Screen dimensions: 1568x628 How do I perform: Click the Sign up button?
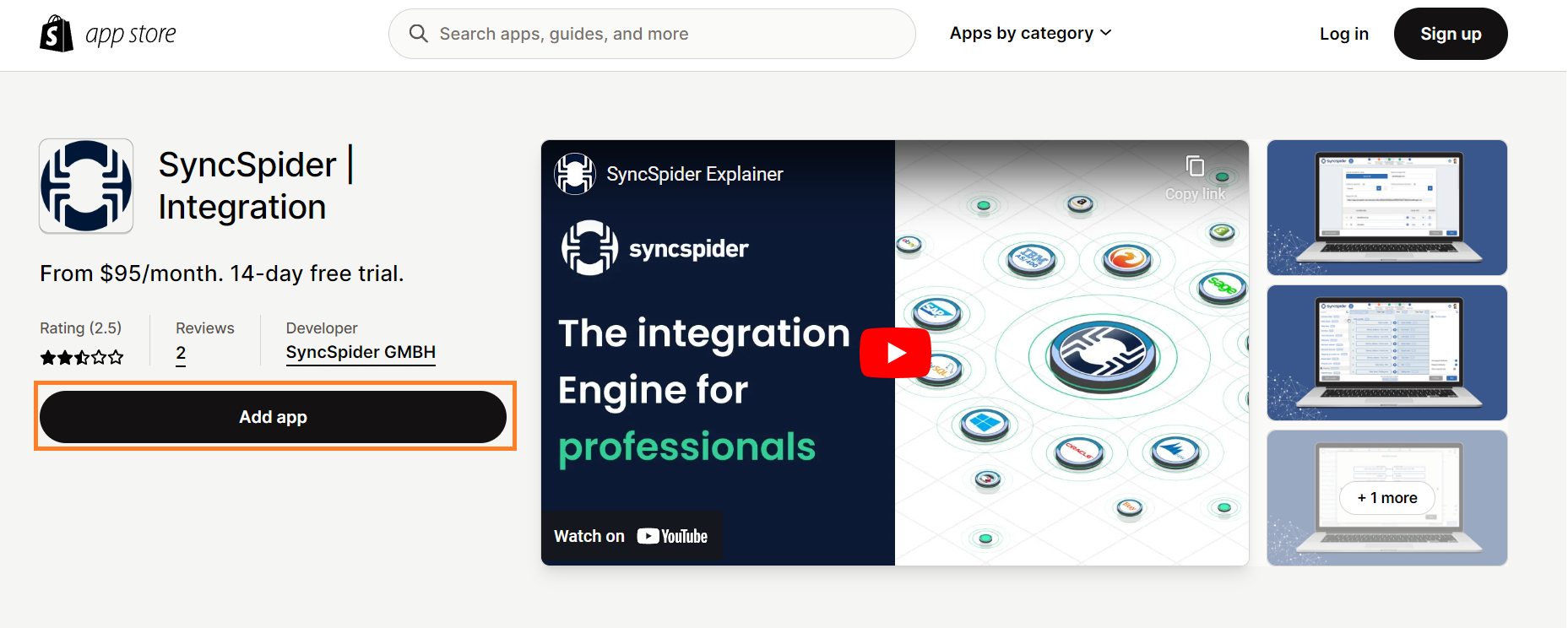coord(1451,34)
